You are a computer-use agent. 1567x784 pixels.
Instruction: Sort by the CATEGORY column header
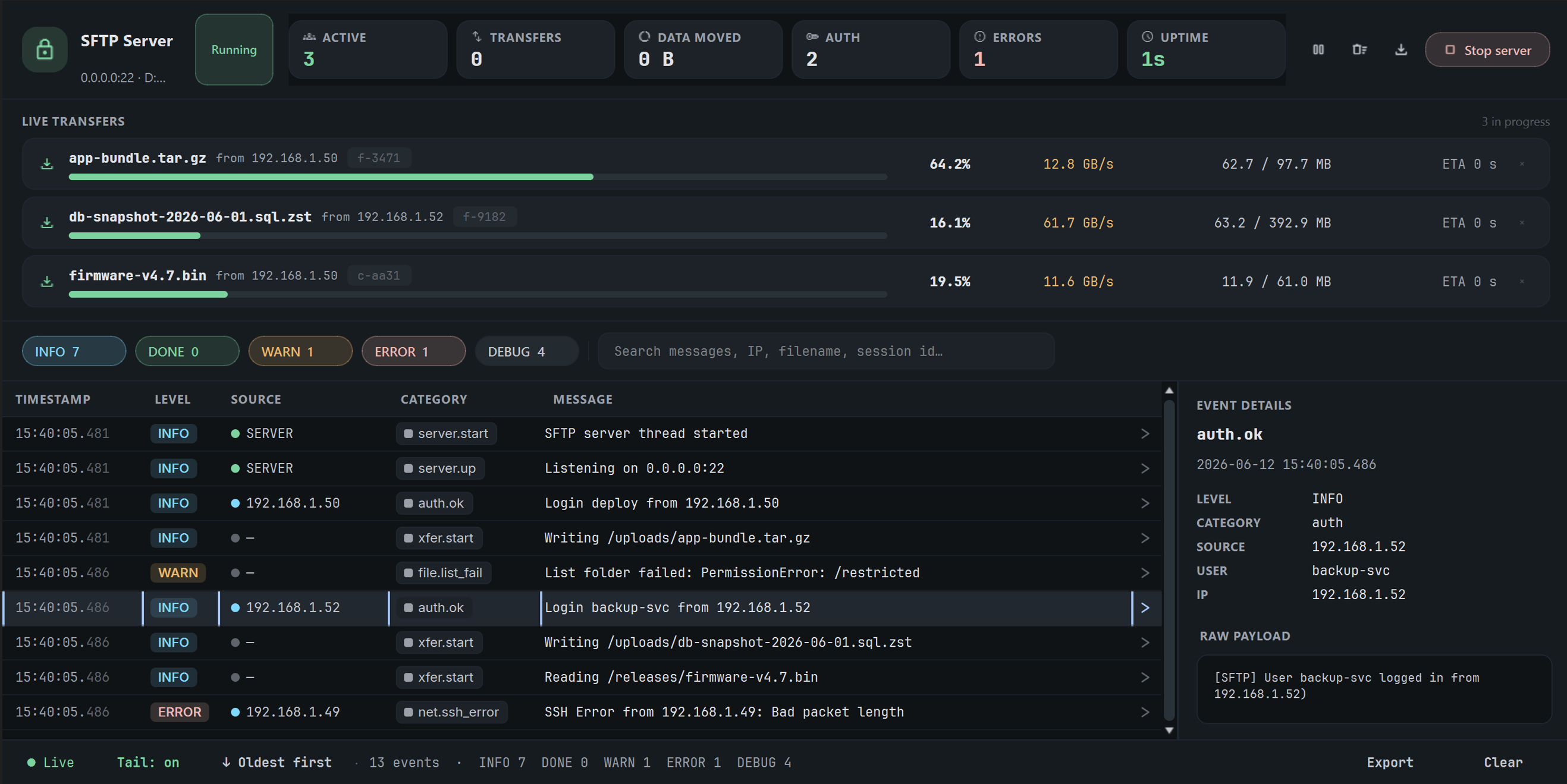[434, 399]
